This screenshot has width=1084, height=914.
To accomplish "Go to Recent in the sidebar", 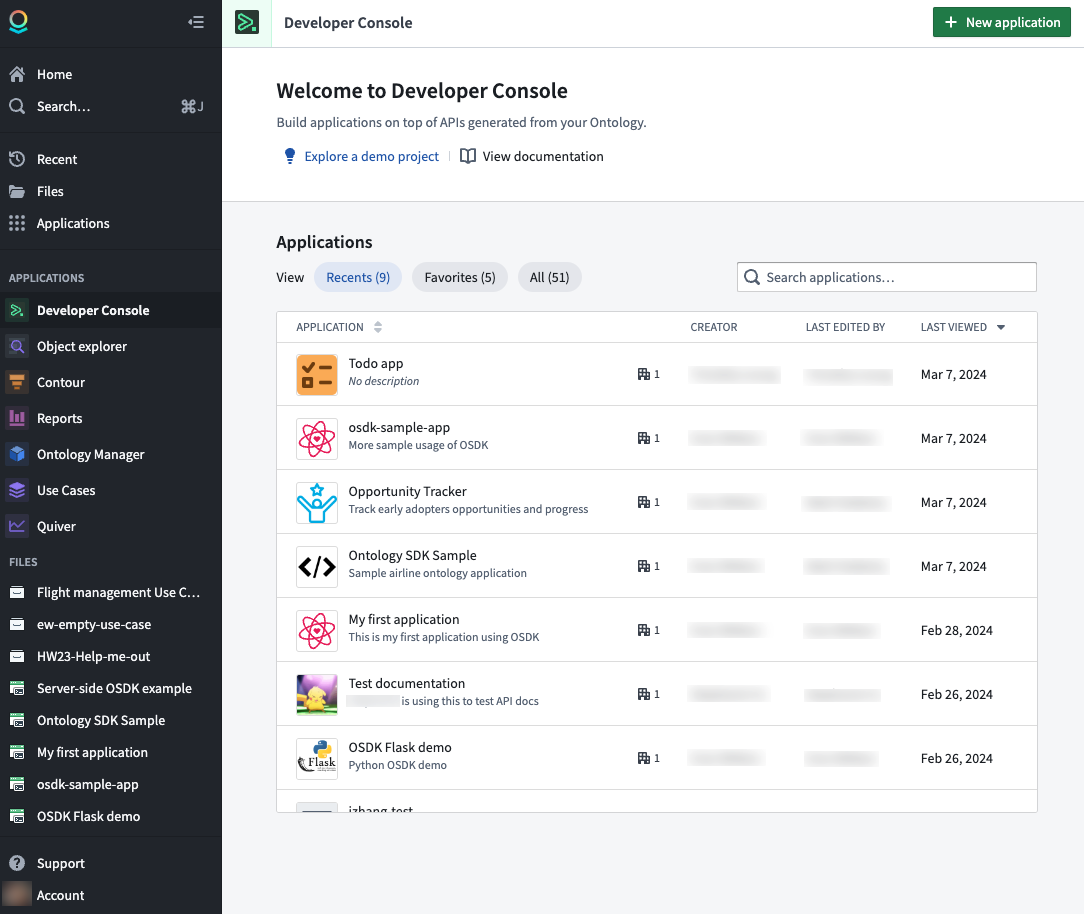I will click(56, 159).
